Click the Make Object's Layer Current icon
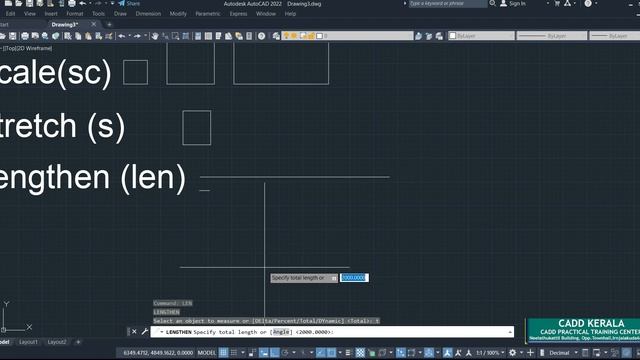Screen dimensions: 640x360 click(x=418, y=36)
